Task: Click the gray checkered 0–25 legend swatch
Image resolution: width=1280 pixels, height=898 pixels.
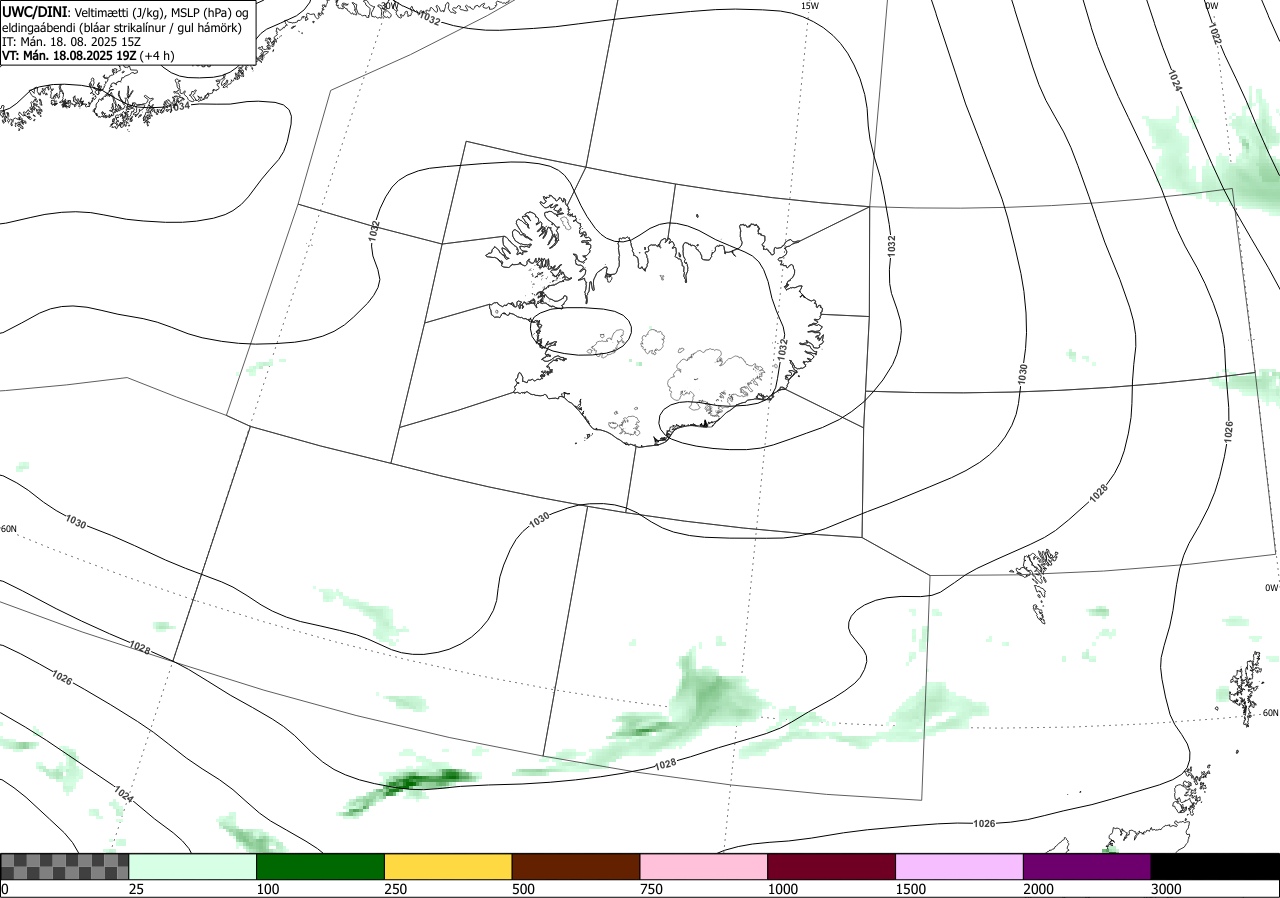Action: pyautogui.click(x=65, y=866)
